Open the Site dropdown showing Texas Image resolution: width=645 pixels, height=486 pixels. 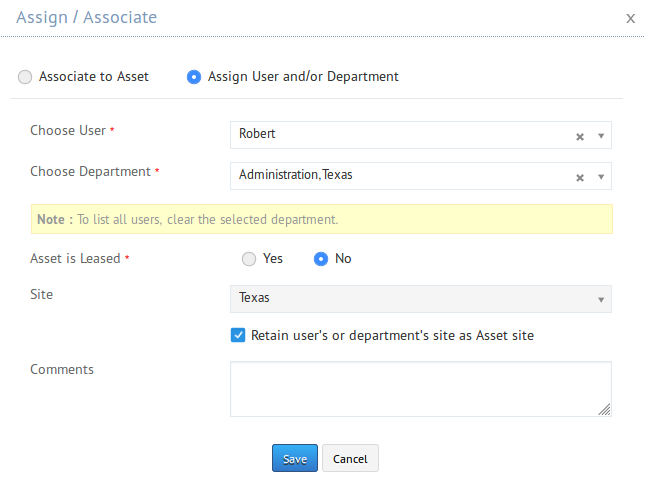(601, 299)
